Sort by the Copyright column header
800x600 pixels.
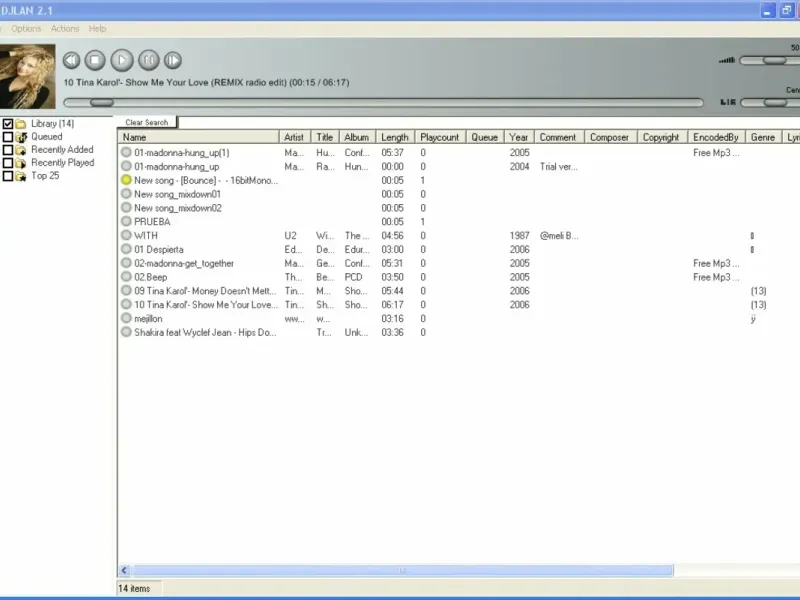pos(662,137)
